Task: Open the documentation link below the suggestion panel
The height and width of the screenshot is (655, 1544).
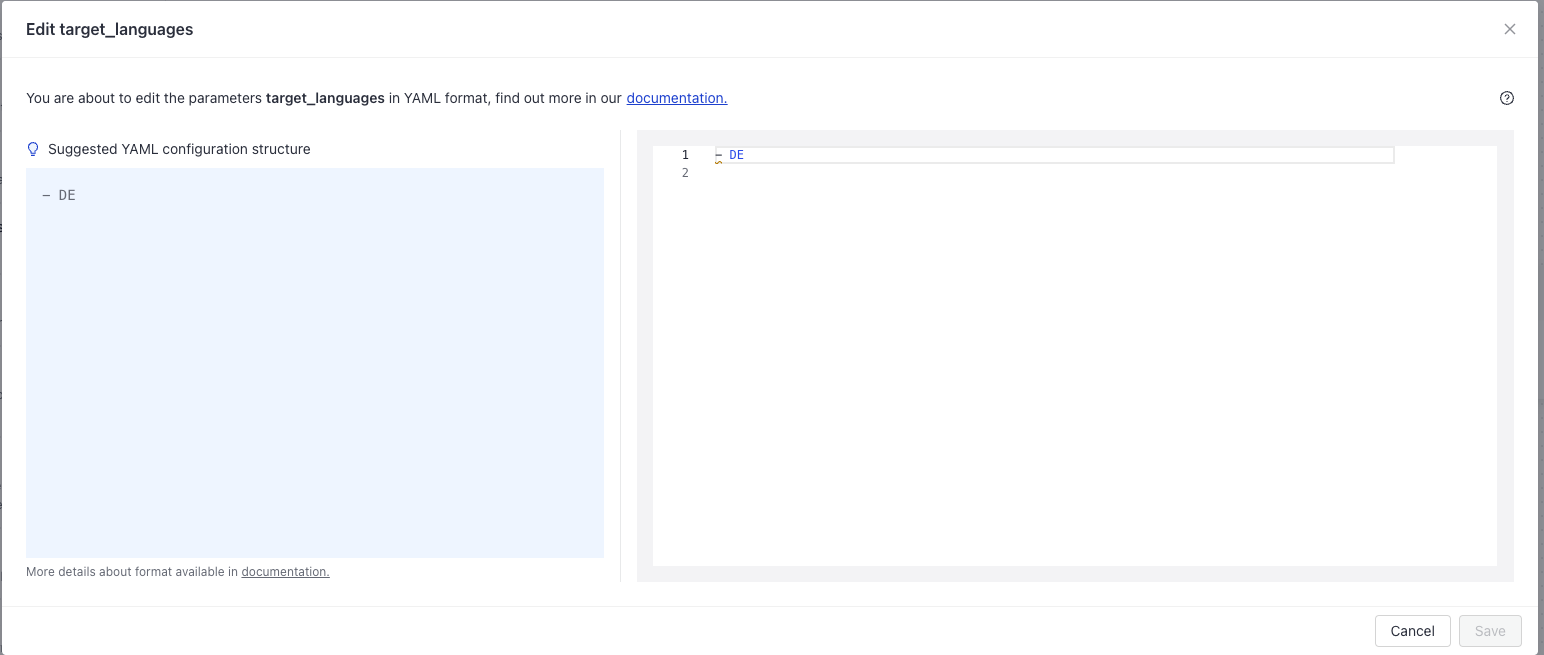Action: [x=285, y=571]
